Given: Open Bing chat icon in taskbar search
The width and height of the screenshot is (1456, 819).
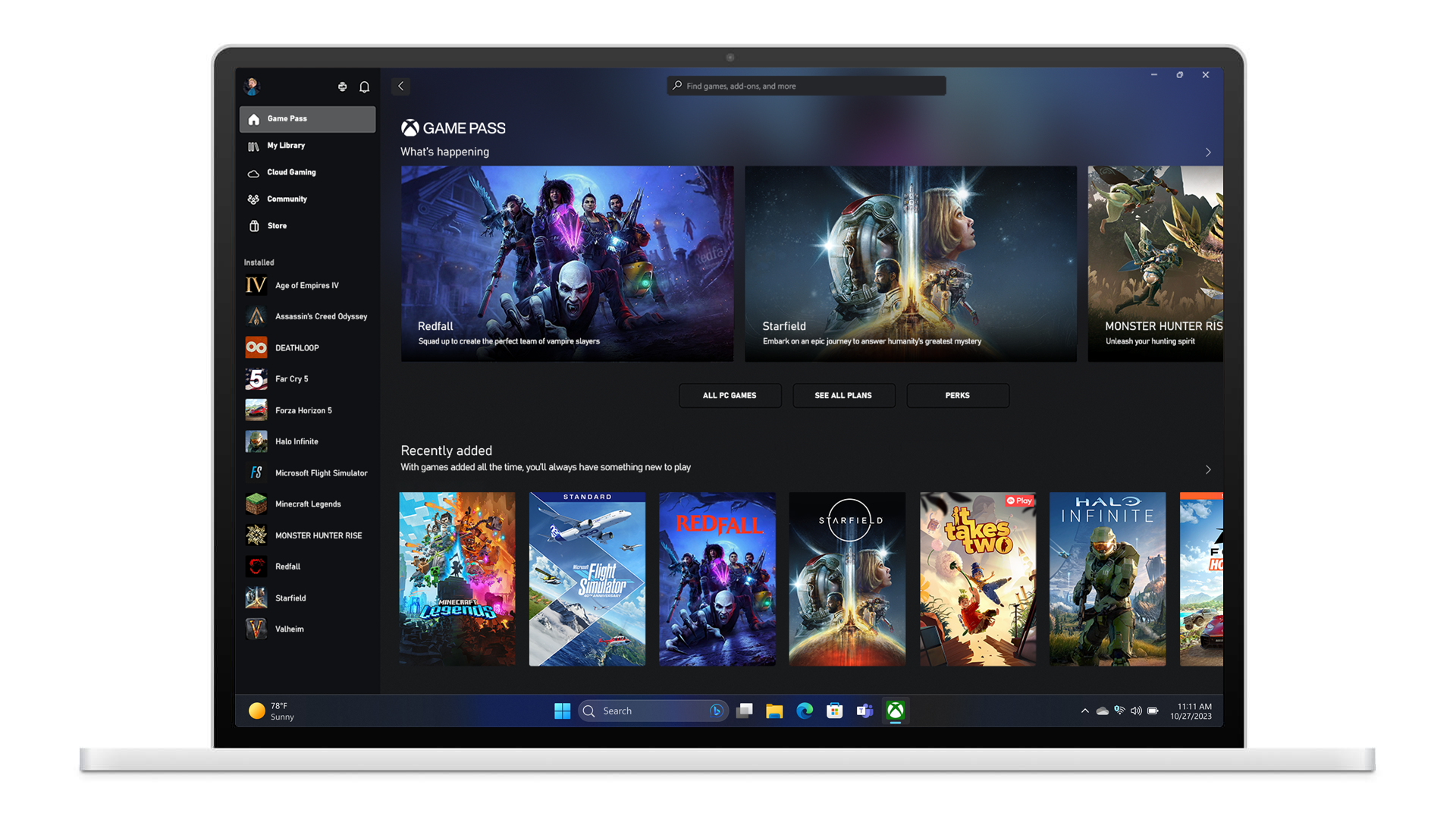Looking at the screenshot, I should tap(715, 711).
